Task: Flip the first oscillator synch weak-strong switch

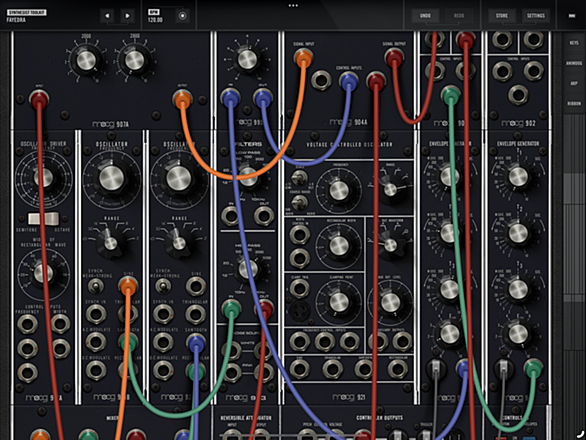Action: 96,286
